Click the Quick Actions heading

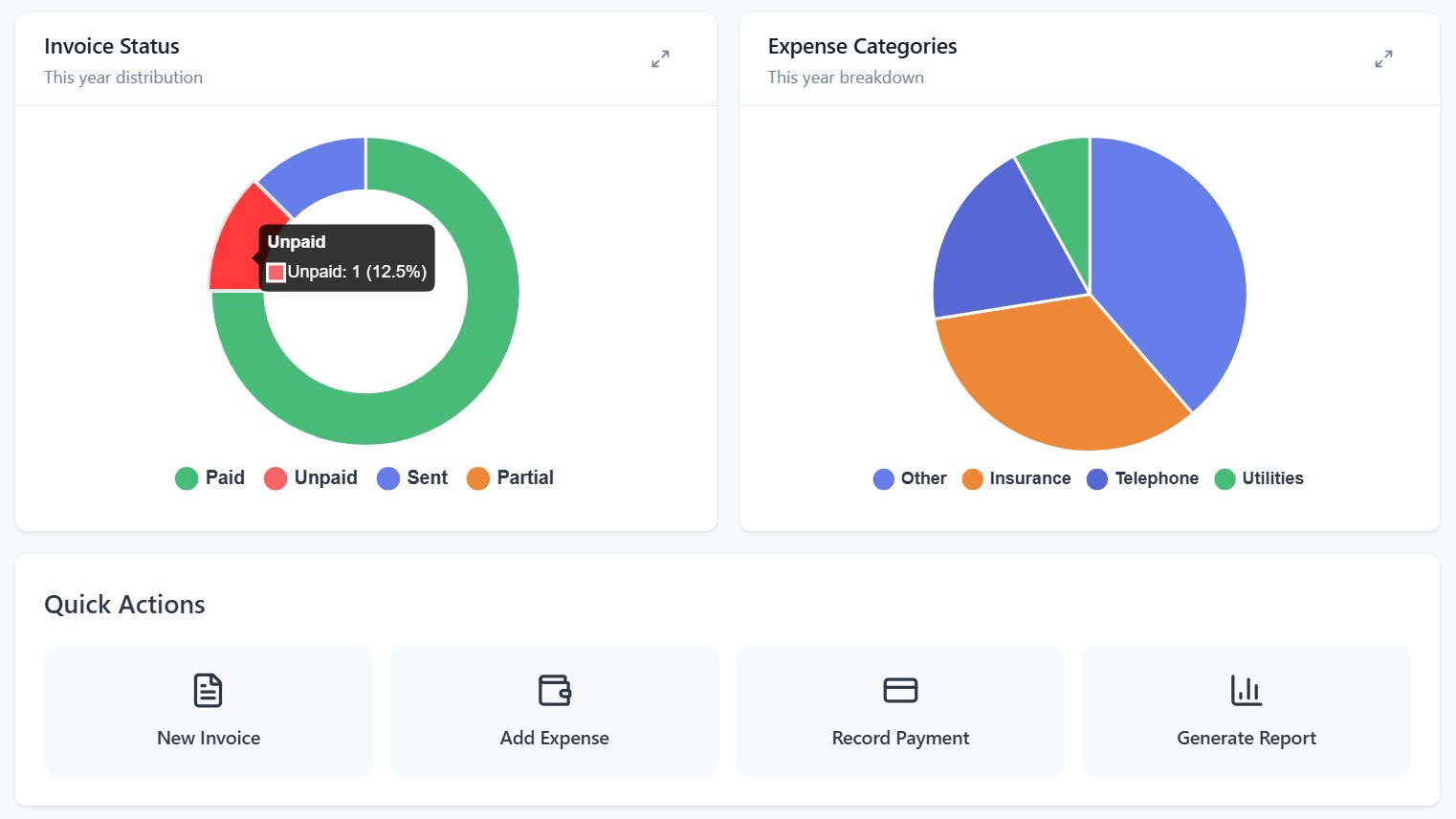(124, 605)
